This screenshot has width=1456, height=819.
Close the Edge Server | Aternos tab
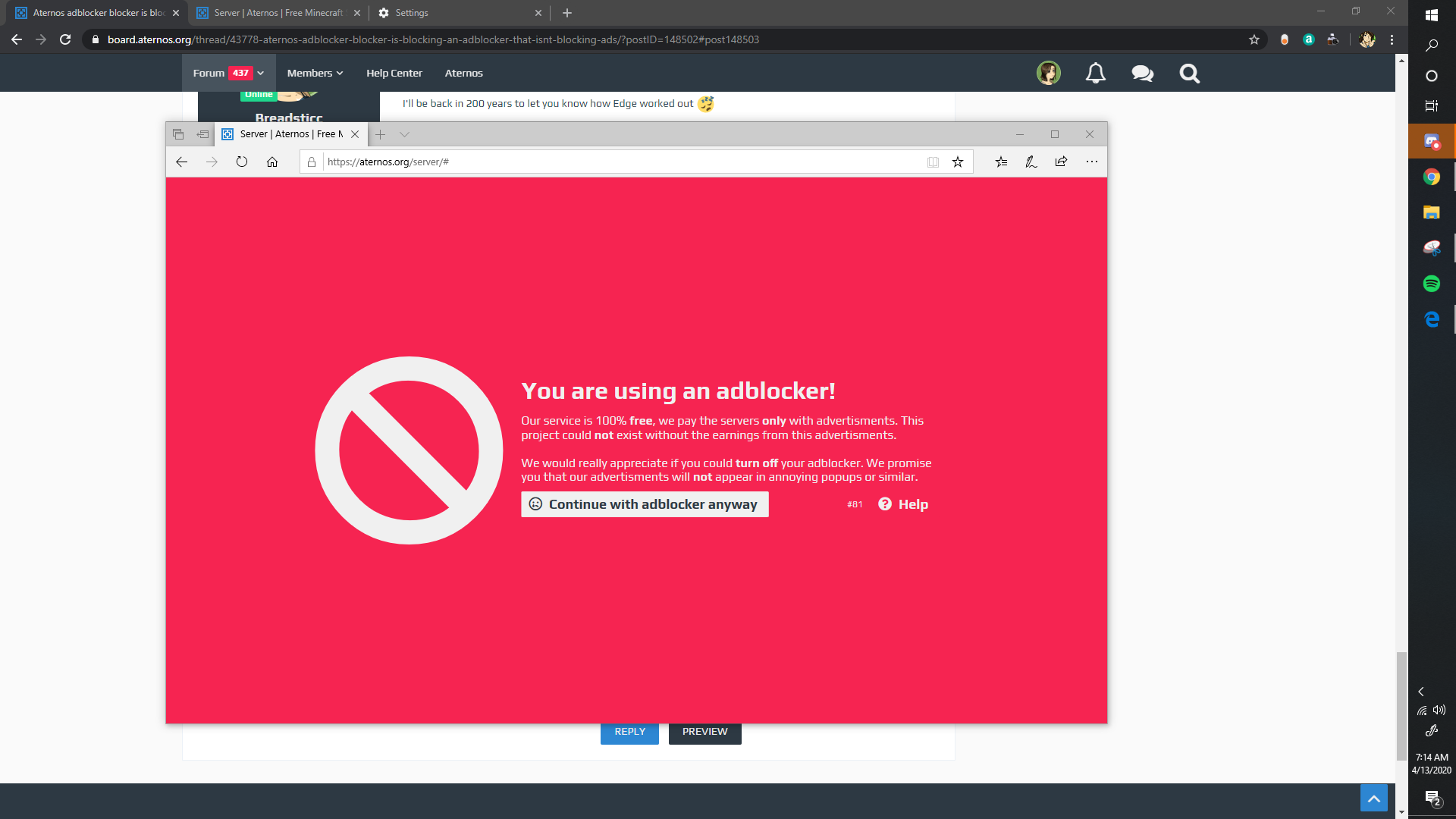point(355,134)
